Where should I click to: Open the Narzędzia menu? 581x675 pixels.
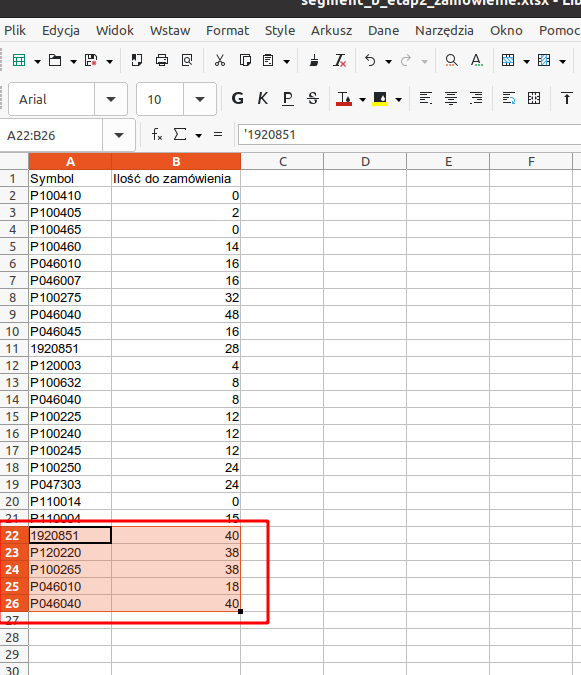click(x=444, y=31)
